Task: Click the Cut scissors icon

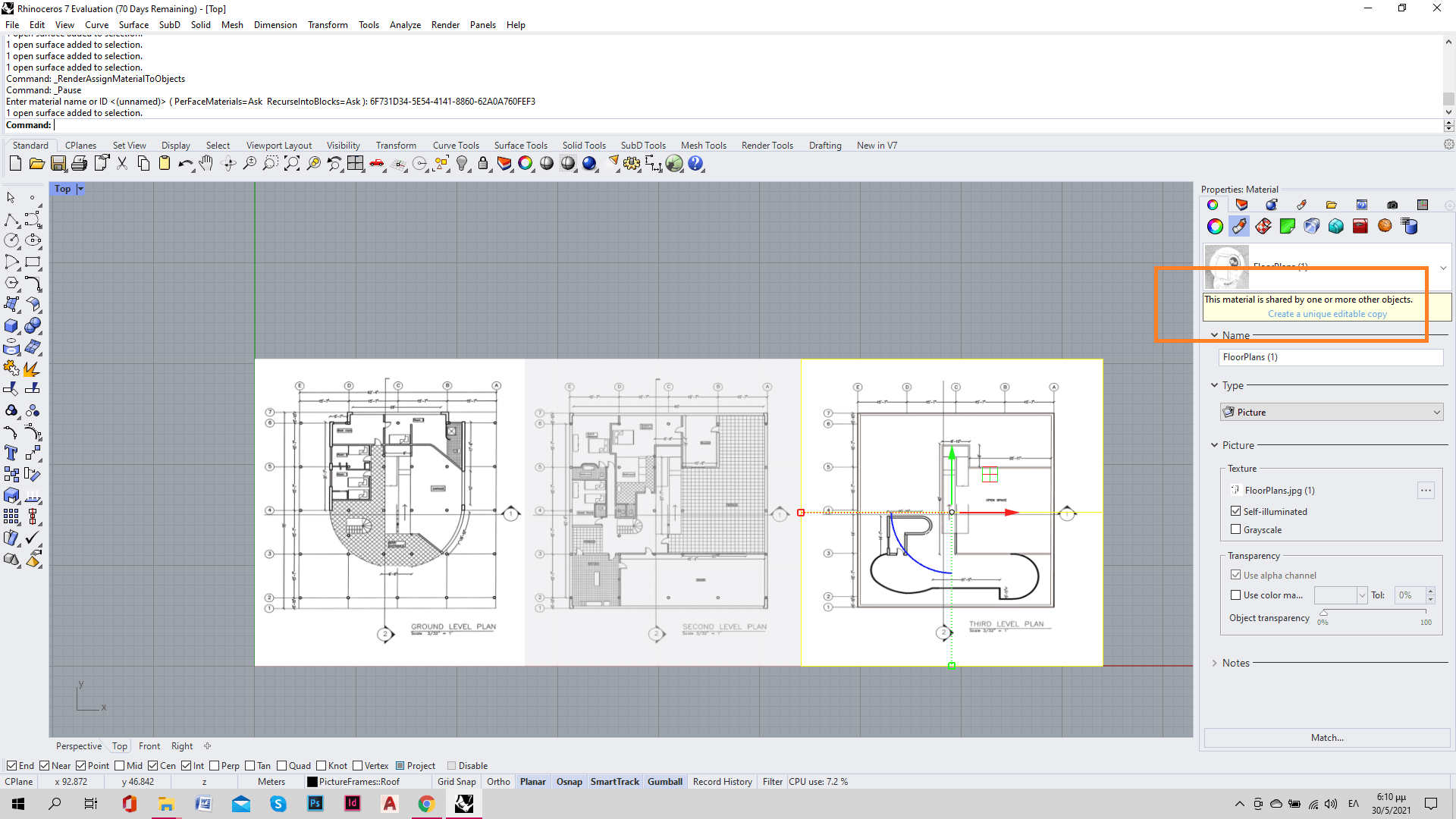Action: point(122,163)
